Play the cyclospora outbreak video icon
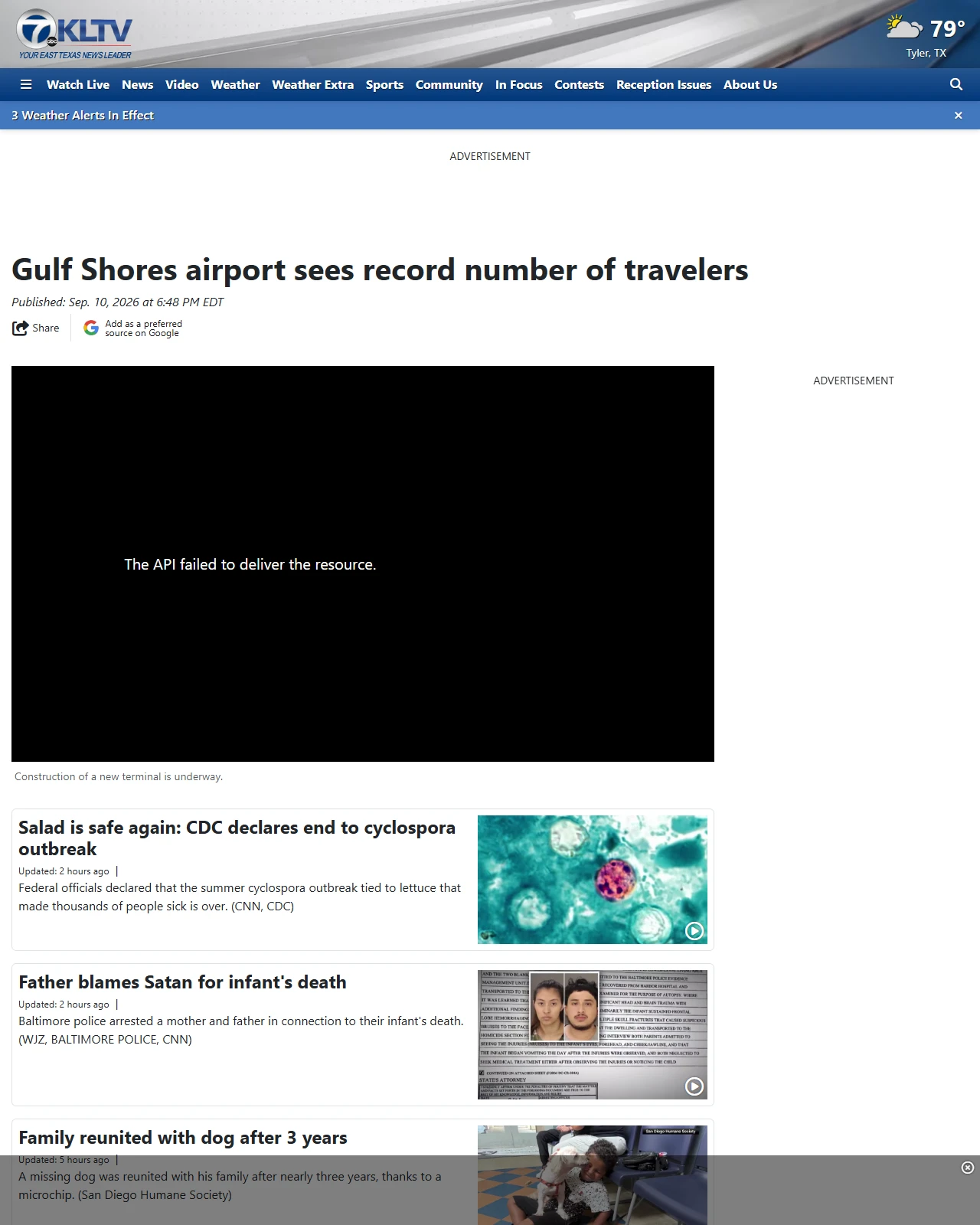The width and height of the screenshot is (980, 1225). pos(694,931)
